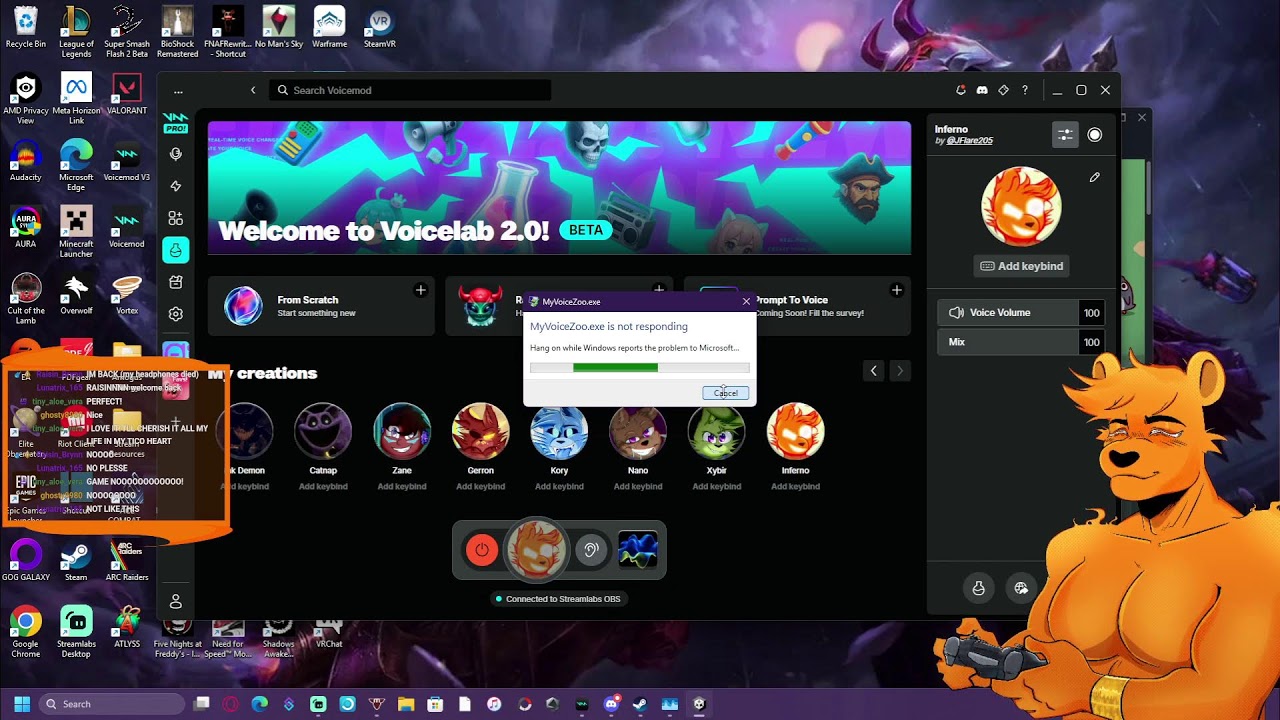1280x720 pixels.
Task: Adjust the Voice Volume slider
Action: tap(1008, 313)
